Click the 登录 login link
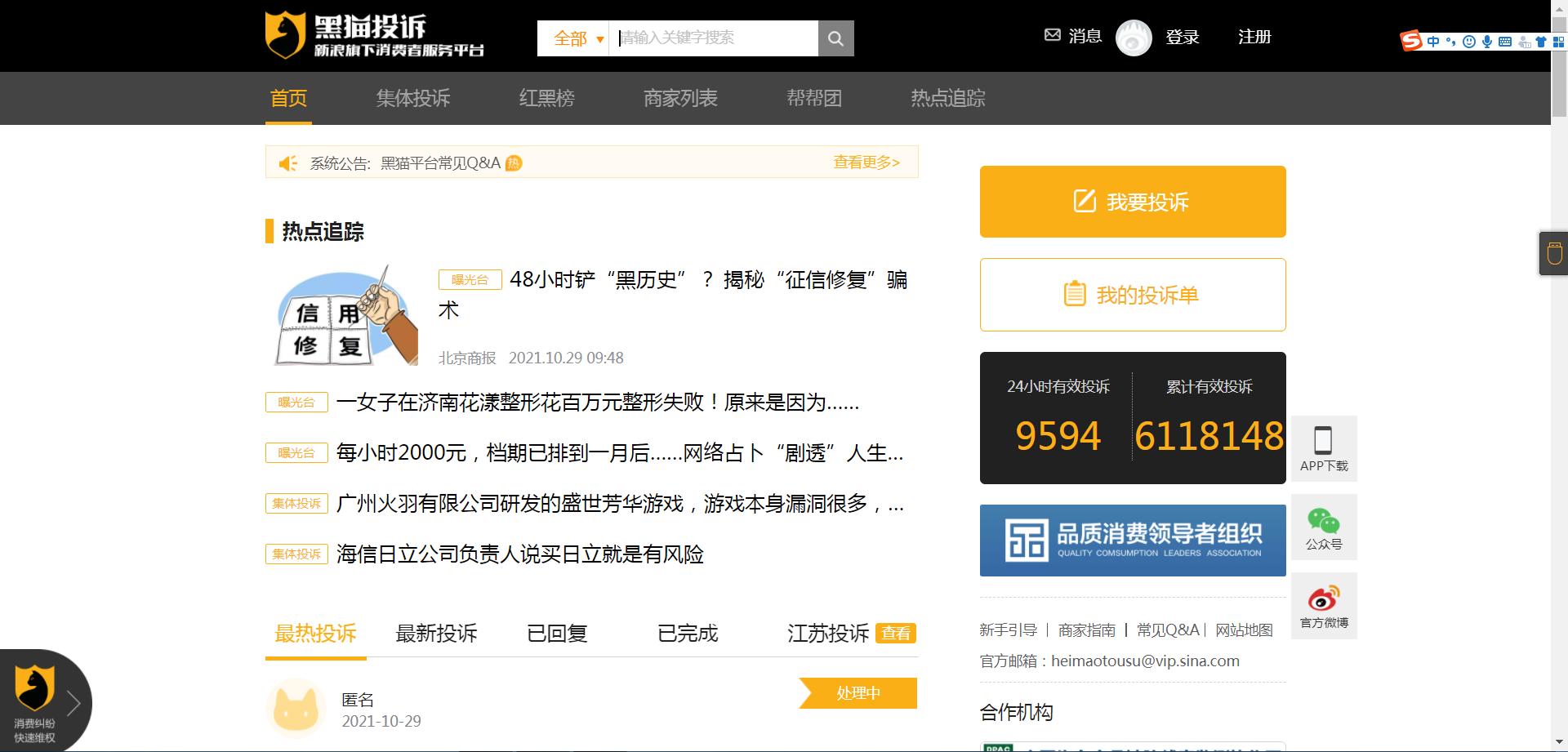The width and height of the screenshot is (1568, 752). (1182, 38)
